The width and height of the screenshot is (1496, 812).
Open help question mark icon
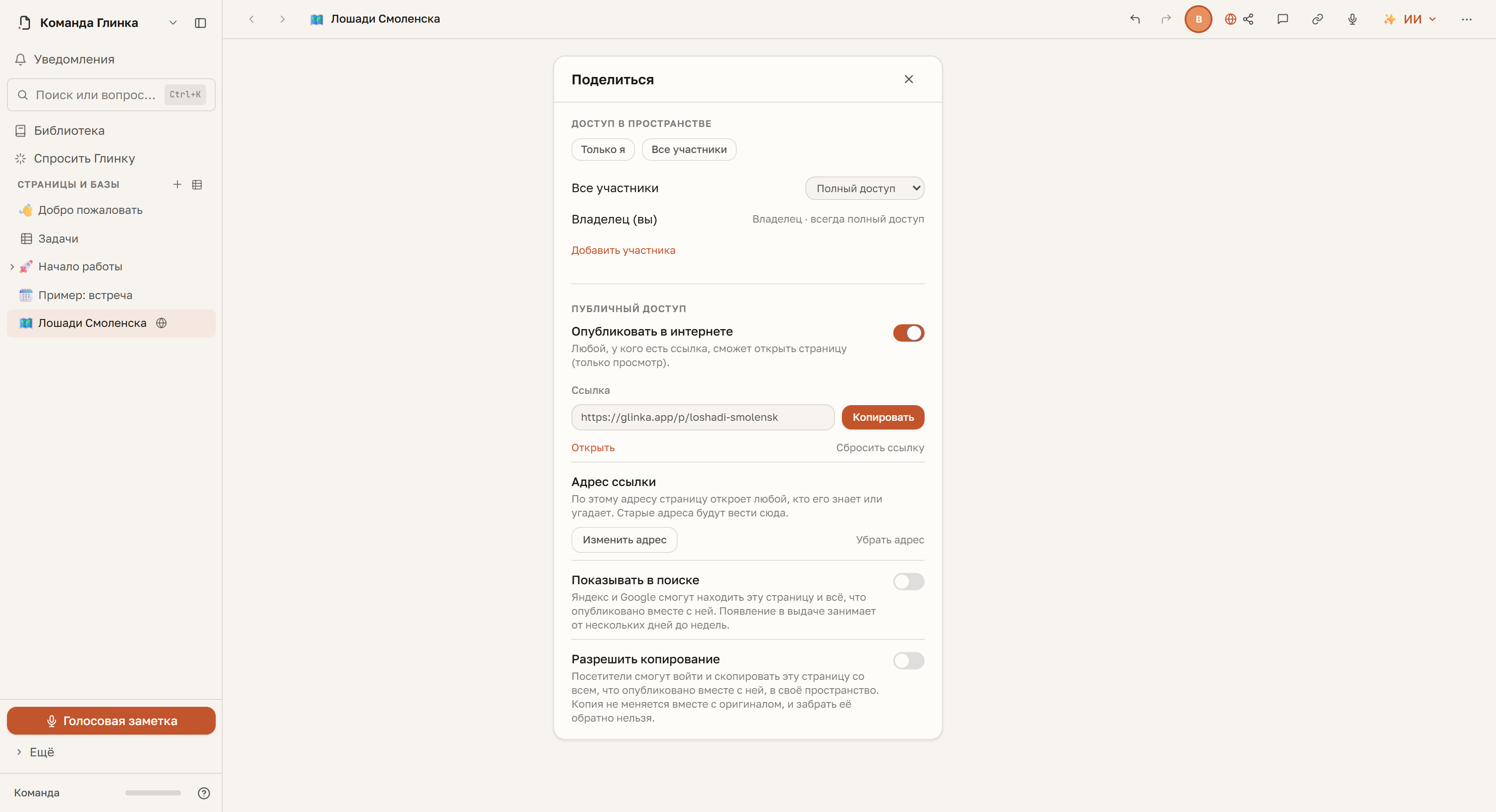click(204, 793)
